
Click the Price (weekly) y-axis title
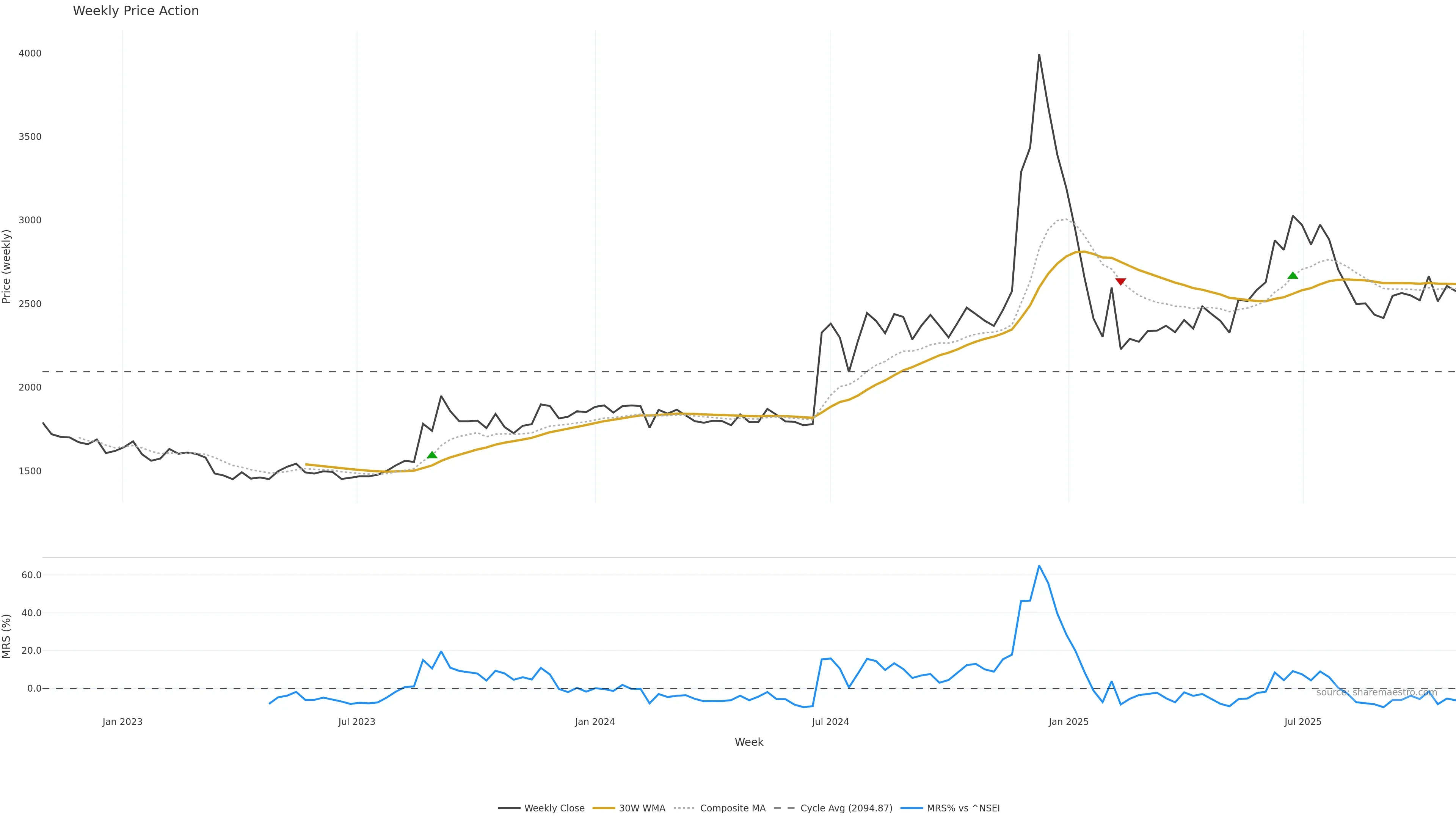coord(7,266)
